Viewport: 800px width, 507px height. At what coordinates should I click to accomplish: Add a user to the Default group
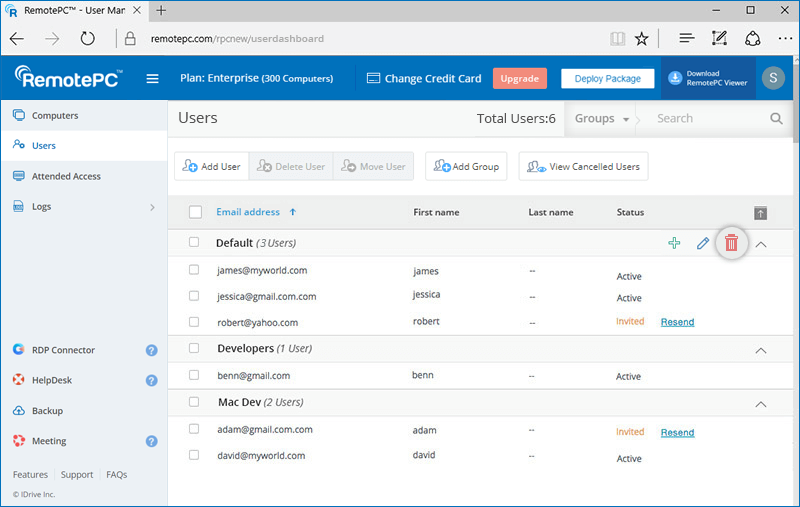pos(674,243)
